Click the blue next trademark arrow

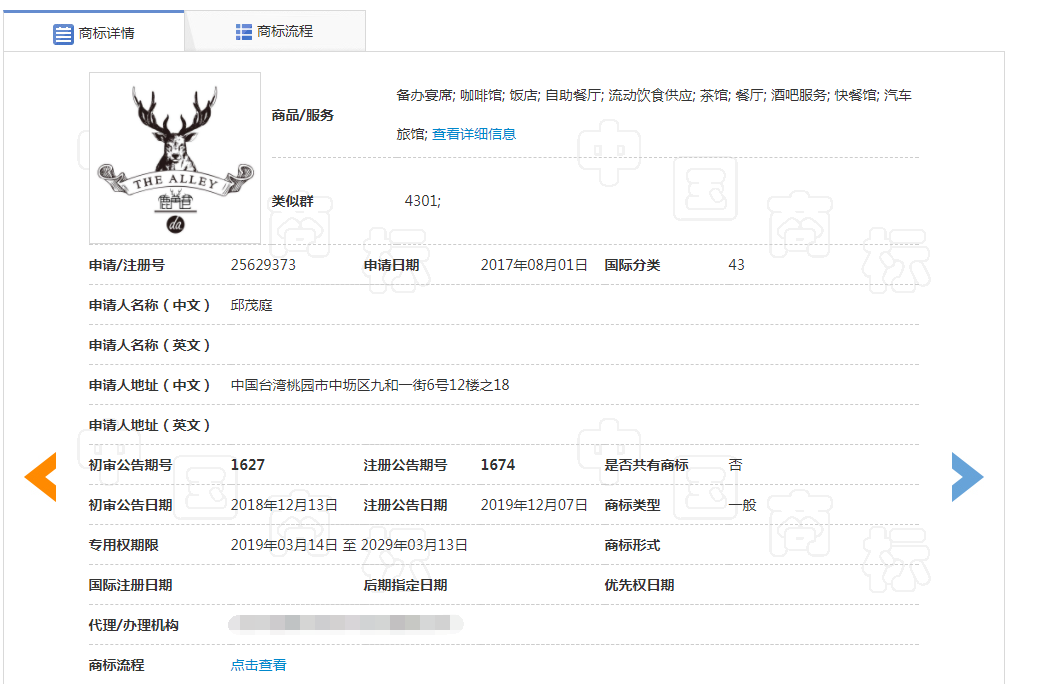(x=966, y=477)
